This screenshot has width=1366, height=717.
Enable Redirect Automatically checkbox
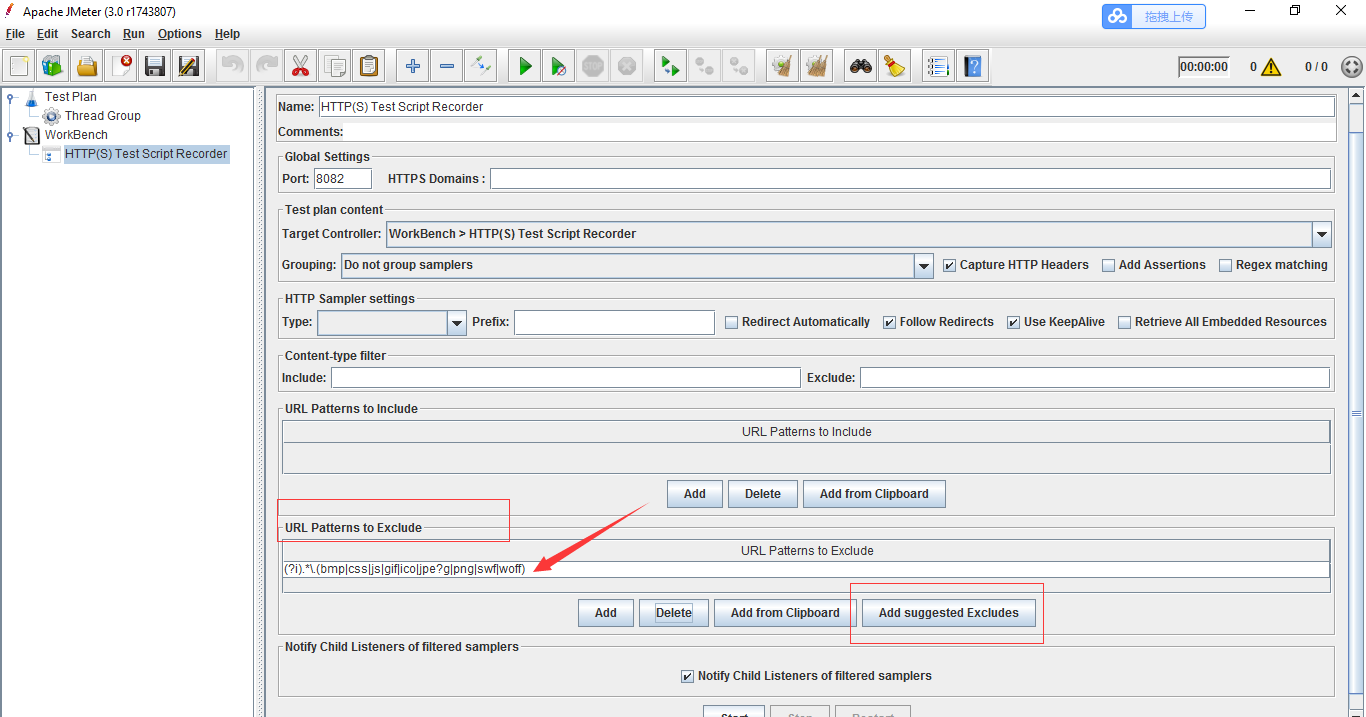(x=732, y=323)
